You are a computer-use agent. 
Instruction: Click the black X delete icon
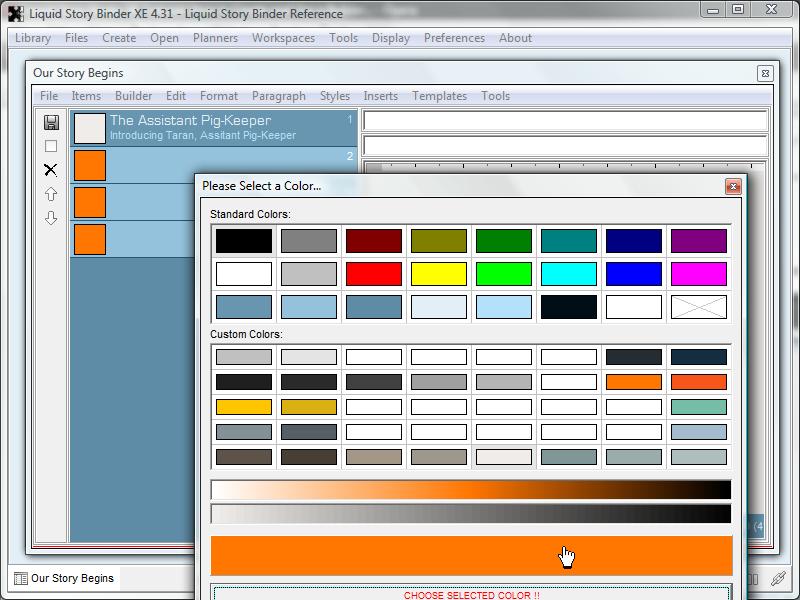pyautogui.click(x=51, y=170)
